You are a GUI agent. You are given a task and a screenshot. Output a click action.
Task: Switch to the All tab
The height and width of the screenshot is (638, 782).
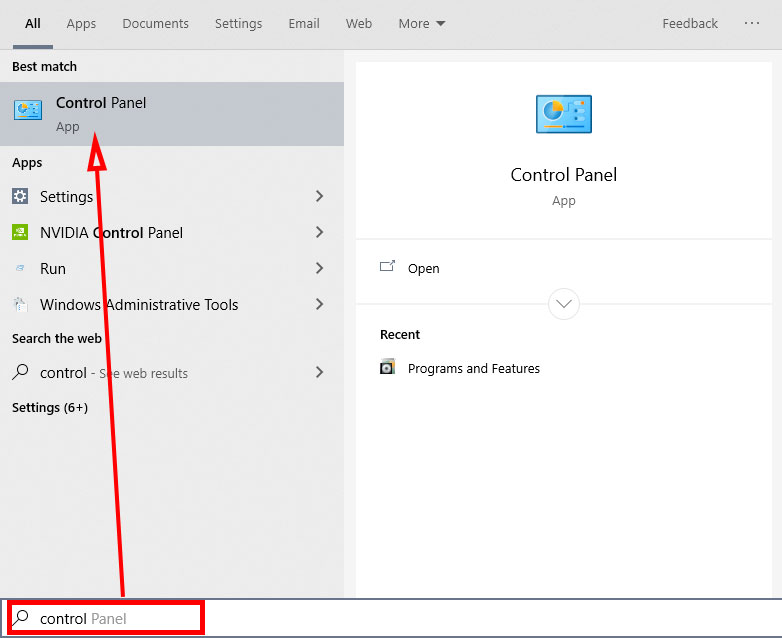point(33,23)
